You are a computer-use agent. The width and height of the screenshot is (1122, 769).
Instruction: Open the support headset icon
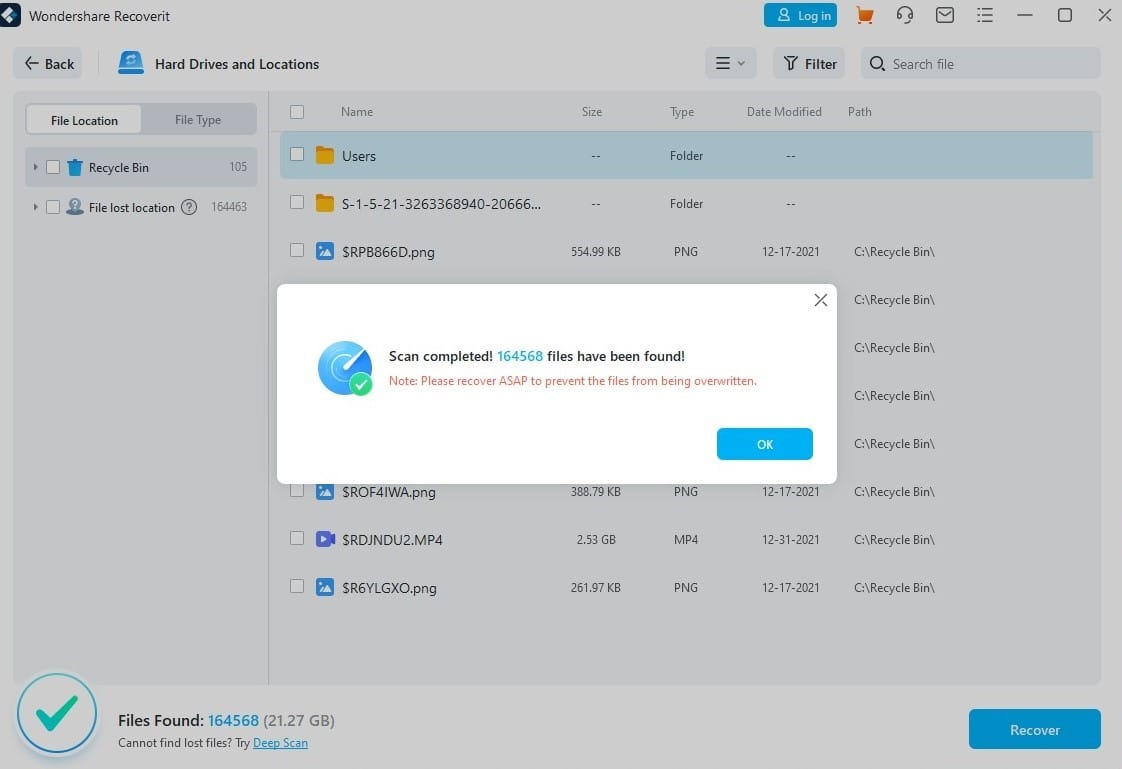point(904,15)
